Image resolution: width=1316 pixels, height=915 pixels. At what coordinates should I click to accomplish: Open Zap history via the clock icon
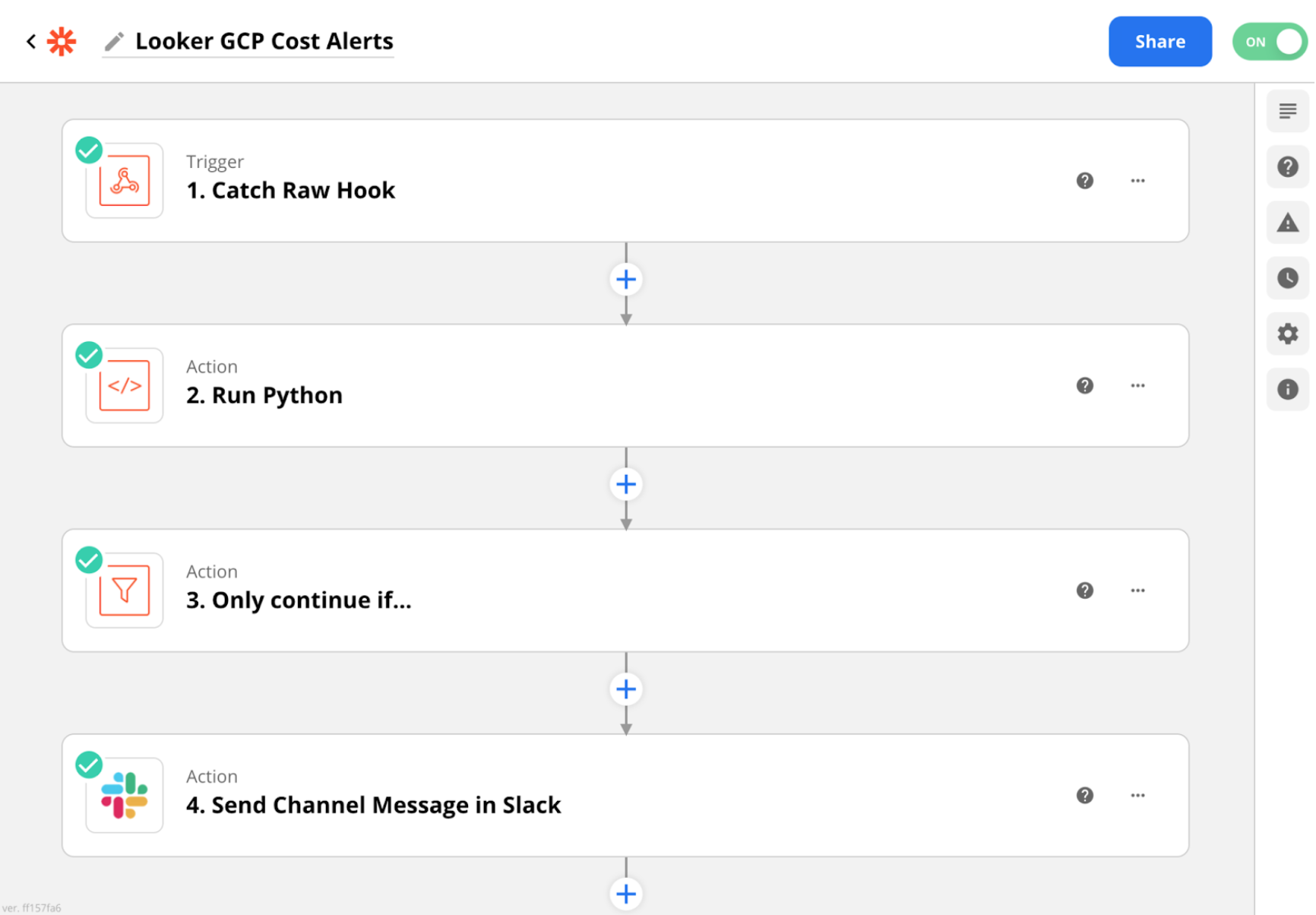[x=1287, y=278]
